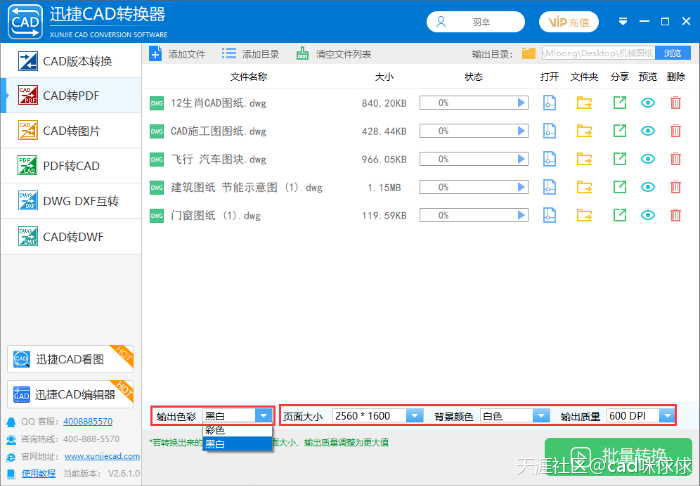The image size is (700, 486).
Task: Delete 建筑图纸 节能示意图 (1).dwg with trash icon
Action: point(675,187)
